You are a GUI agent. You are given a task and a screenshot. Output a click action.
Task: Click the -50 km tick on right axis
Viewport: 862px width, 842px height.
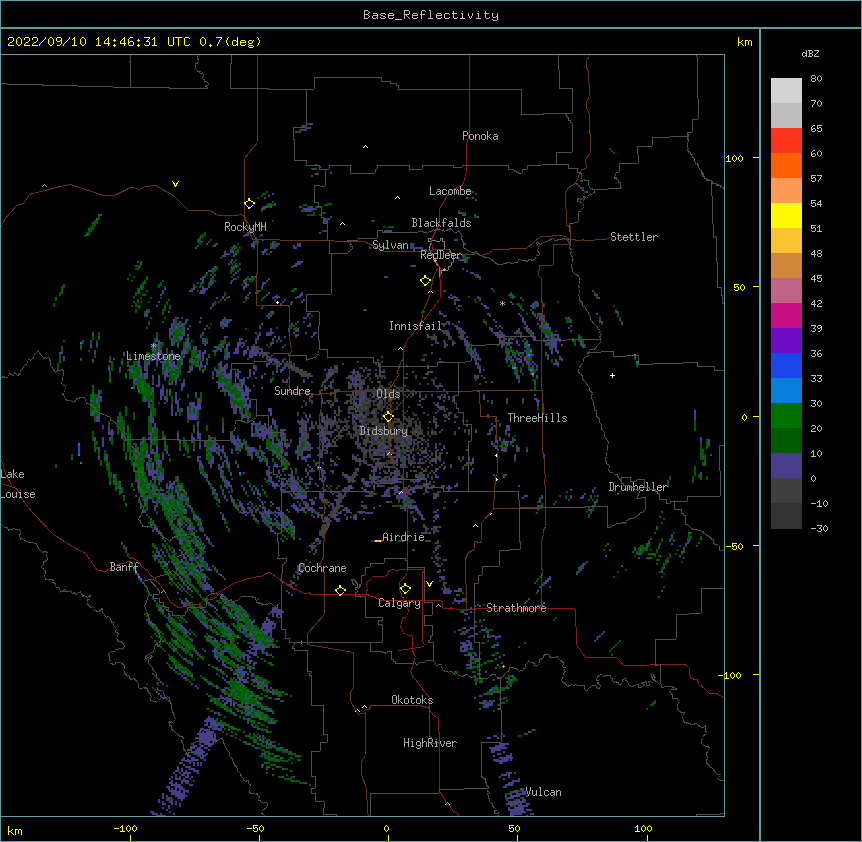tap(734, 546)
